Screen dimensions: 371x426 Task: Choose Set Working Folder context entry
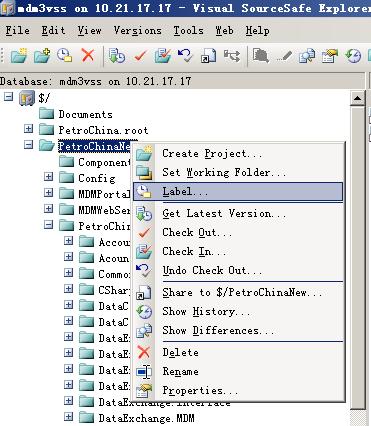(238, 173)
